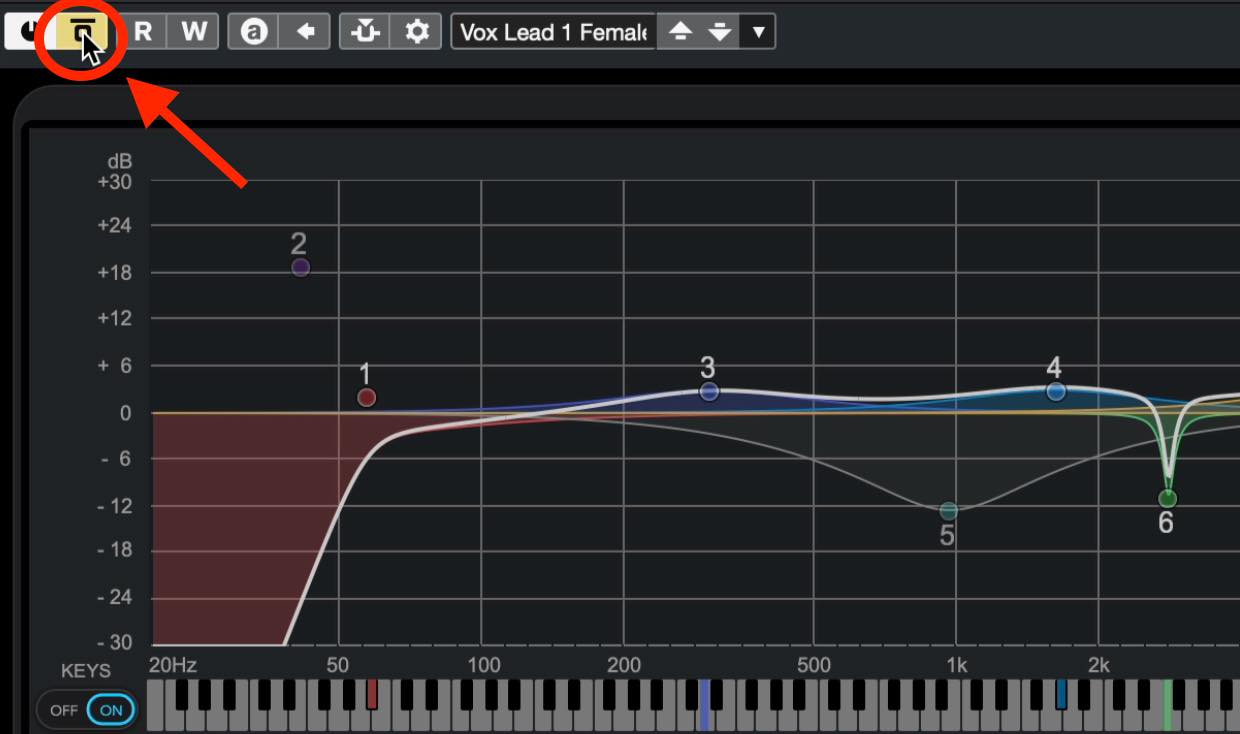The width and height of the screenshot is (1240, 734).
Task: Click the purple highlighted piano key
Action: [x=705, y=705]
